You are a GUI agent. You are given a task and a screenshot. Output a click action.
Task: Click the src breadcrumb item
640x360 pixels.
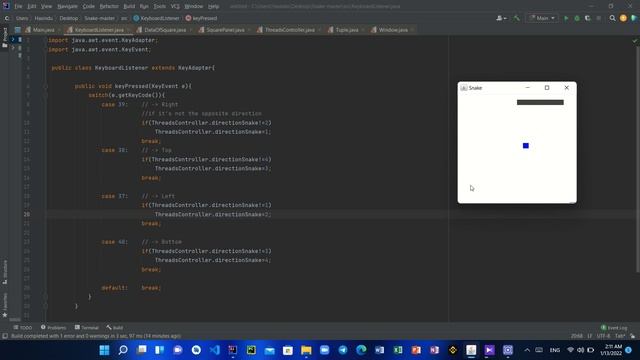(x=124, y=18)
